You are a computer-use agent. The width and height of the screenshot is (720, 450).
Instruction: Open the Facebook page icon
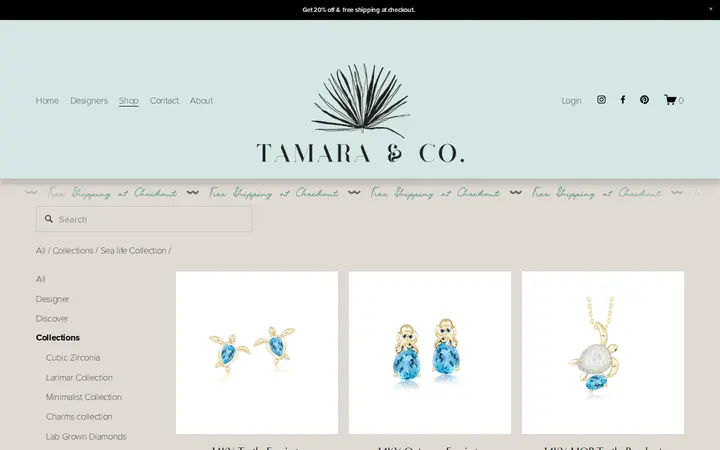click(623, 100)
